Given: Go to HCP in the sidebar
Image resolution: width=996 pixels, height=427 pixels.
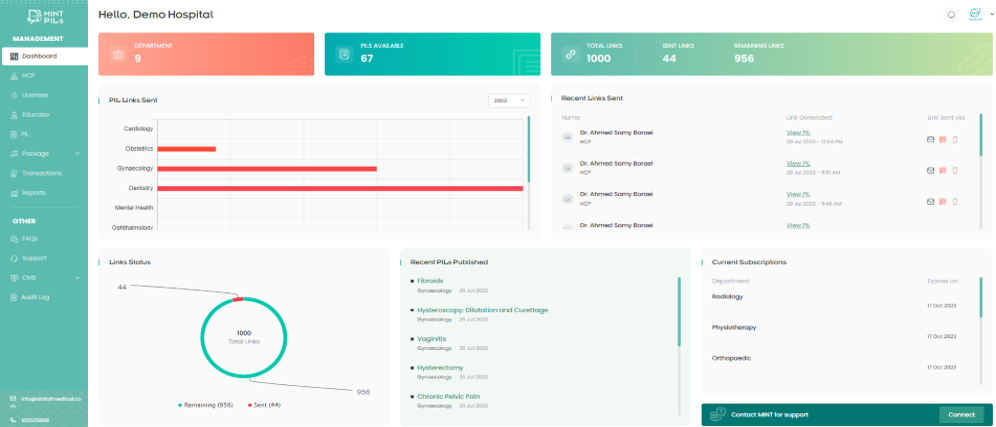Looking at the screenshot, I should tap(28, 75).
